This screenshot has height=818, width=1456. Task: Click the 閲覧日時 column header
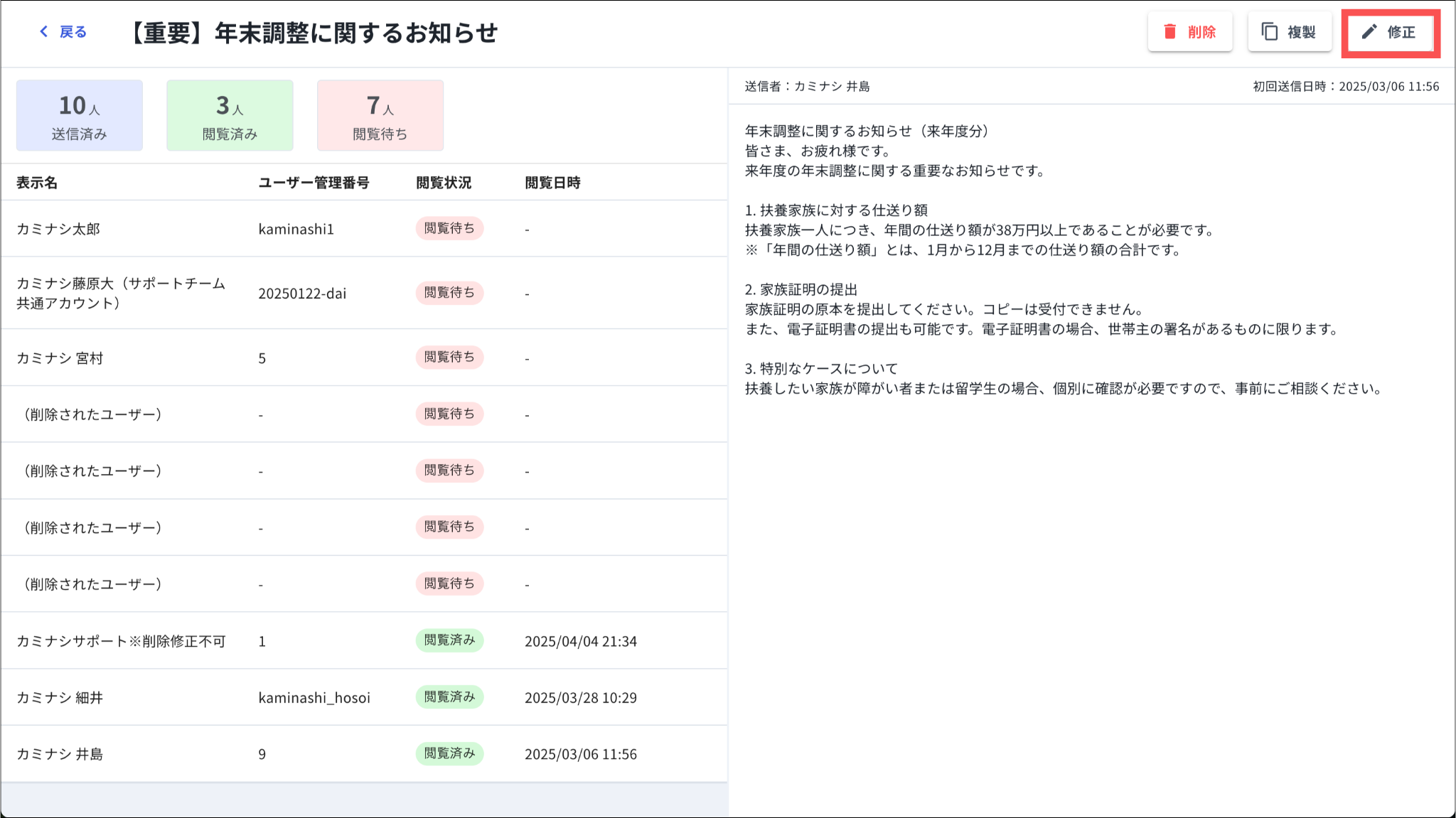(x=552, y=183)
